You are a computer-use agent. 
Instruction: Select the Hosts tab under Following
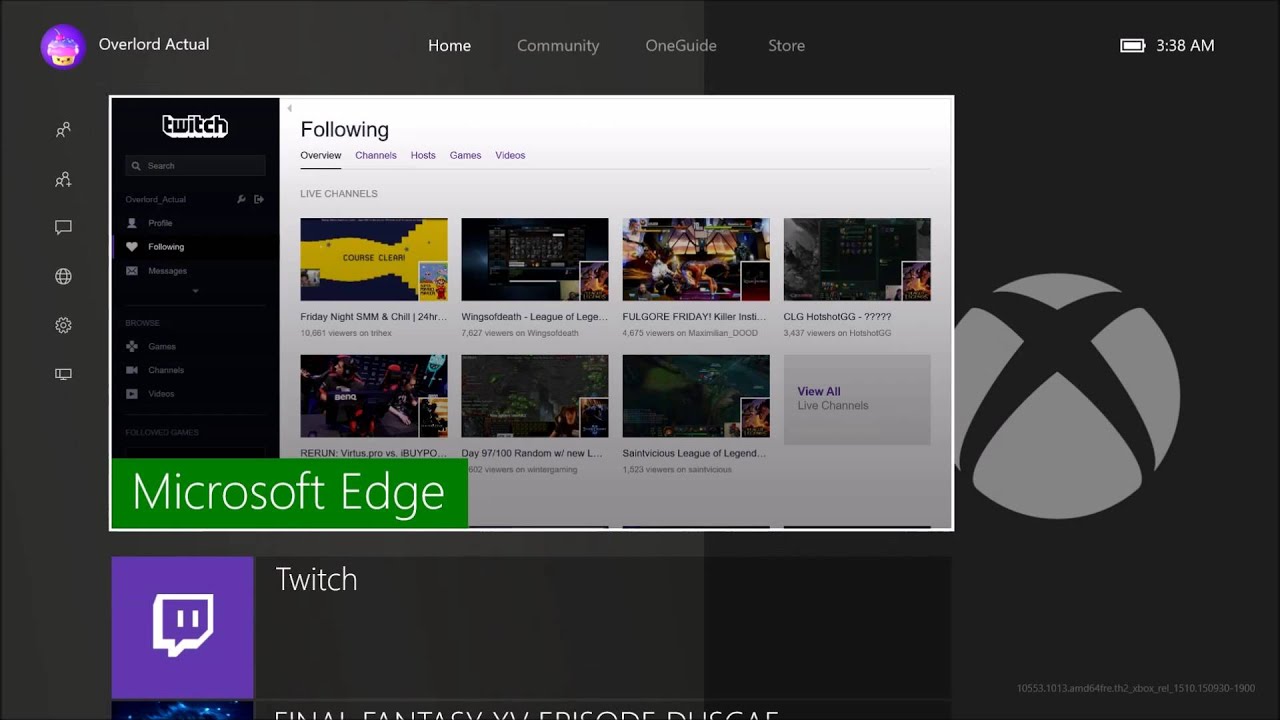(x=423, y=155)
